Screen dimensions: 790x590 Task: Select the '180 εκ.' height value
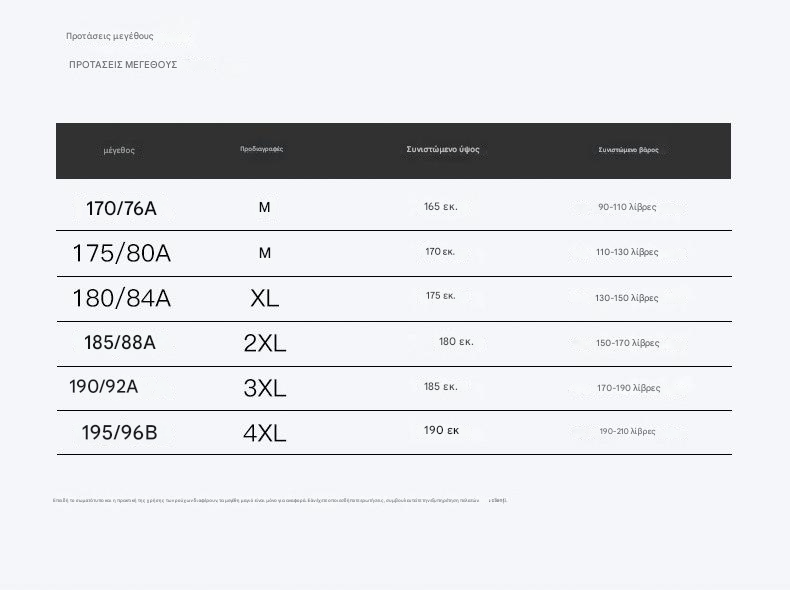(x=456, y=342)
